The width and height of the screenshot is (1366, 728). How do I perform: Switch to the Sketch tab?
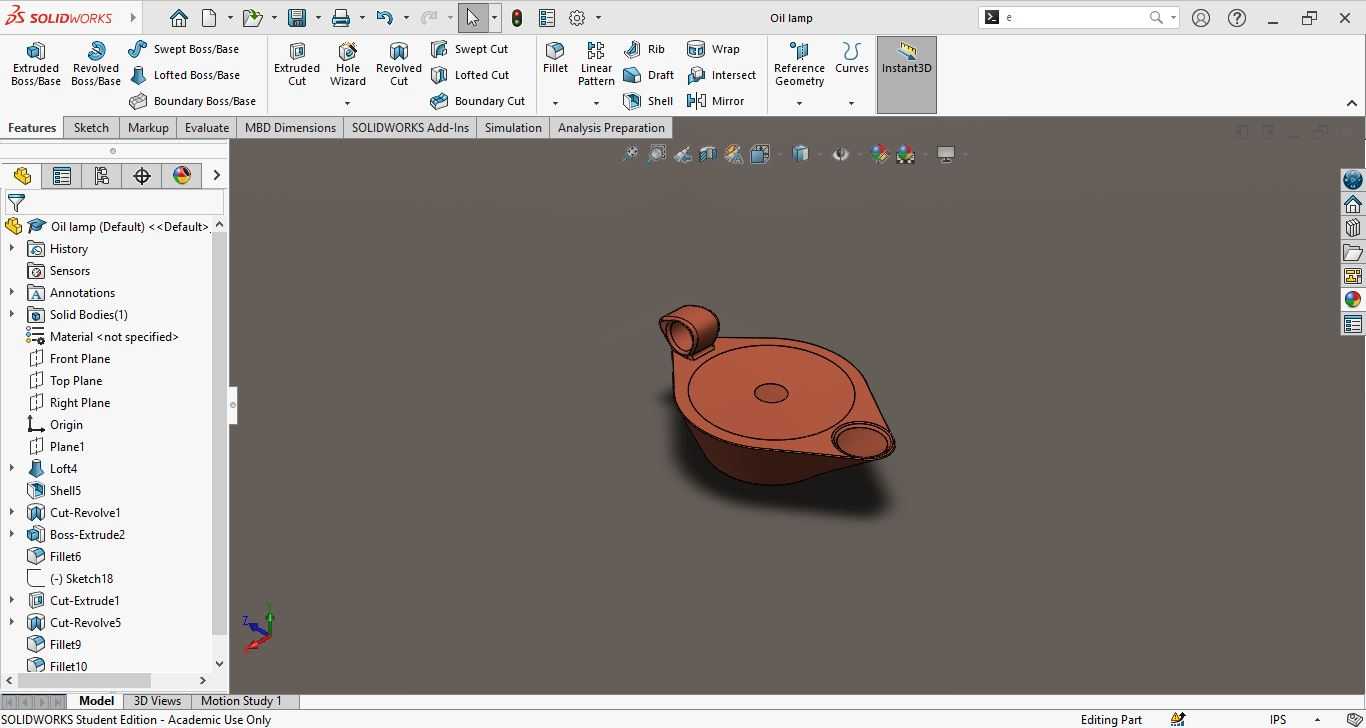click(x=91, y=128)
